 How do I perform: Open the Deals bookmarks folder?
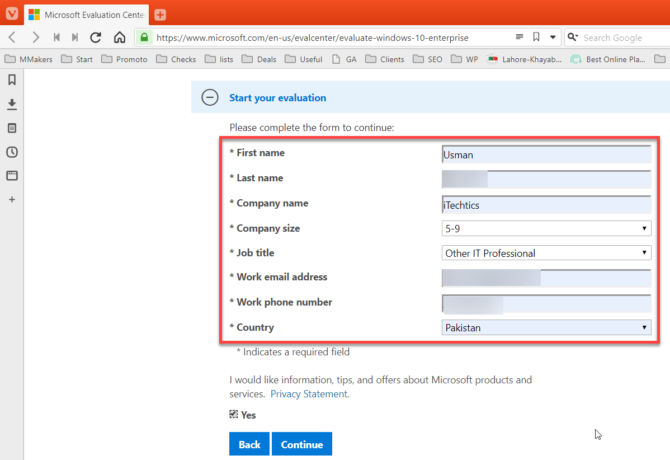point(259,59)
